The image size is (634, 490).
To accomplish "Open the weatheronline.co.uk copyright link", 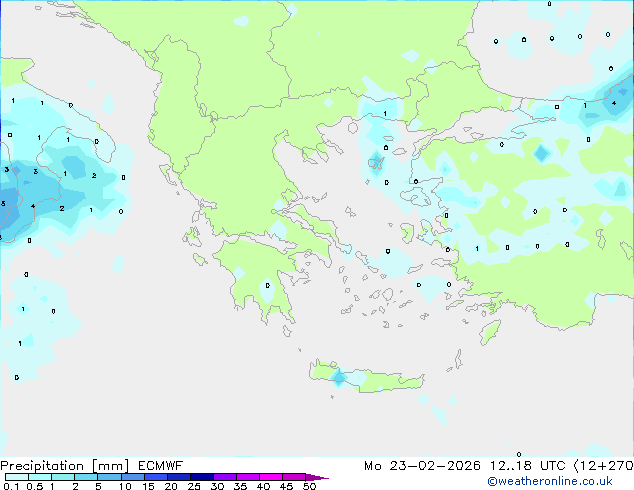I will pyautogui.click(x=550, y=481).
